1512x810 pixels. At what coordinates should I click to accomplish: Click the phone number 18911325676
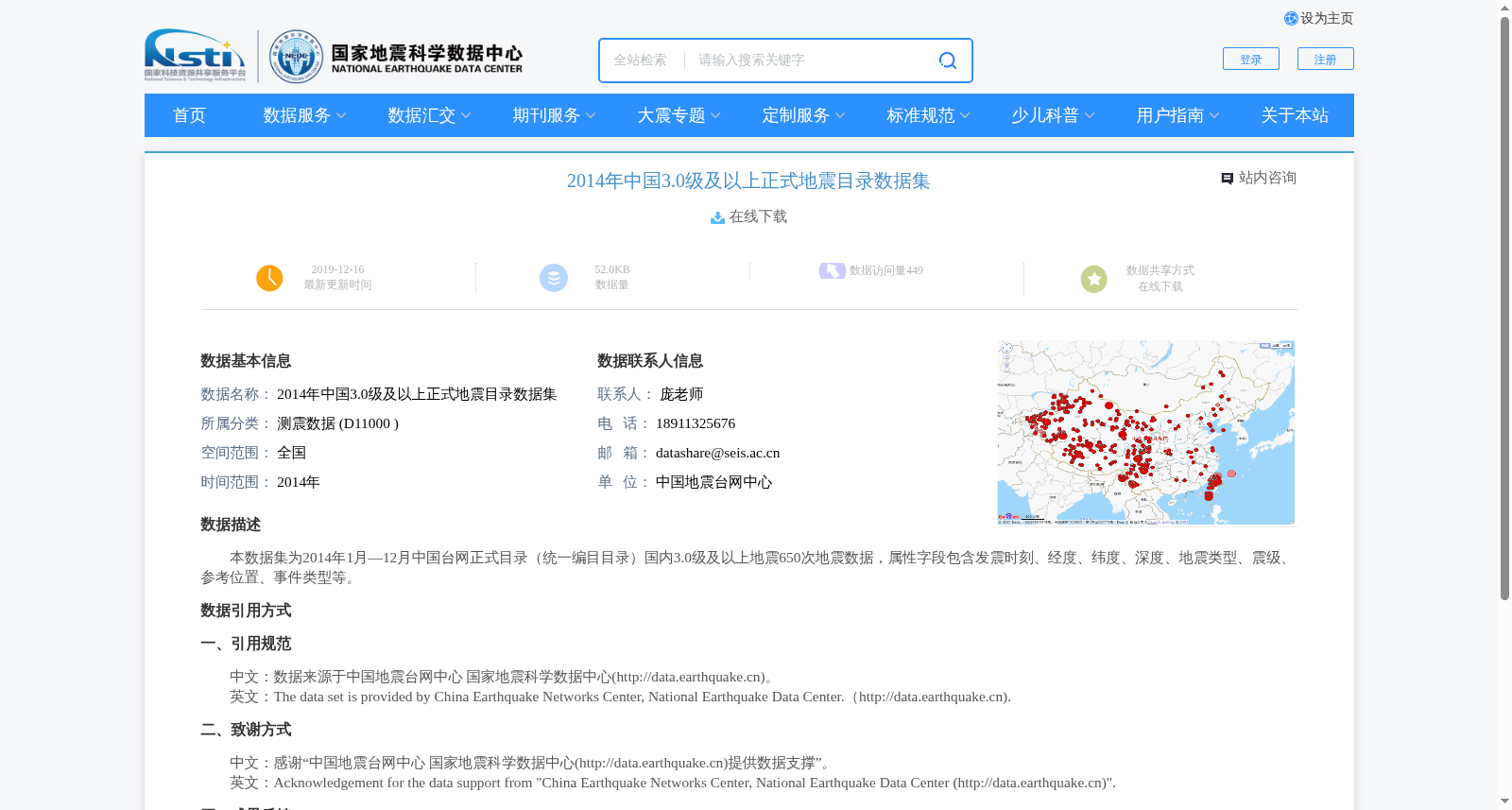(696, 424)
